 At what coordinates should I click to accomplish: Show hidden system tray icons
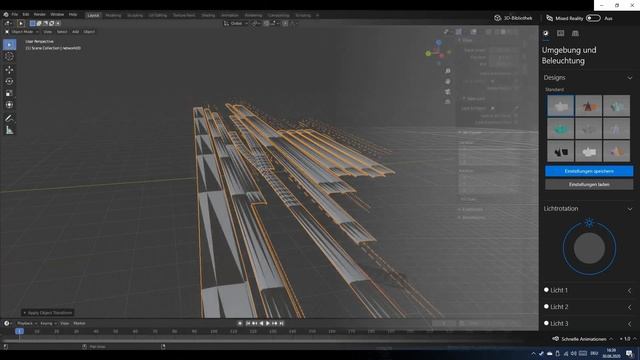533,353
